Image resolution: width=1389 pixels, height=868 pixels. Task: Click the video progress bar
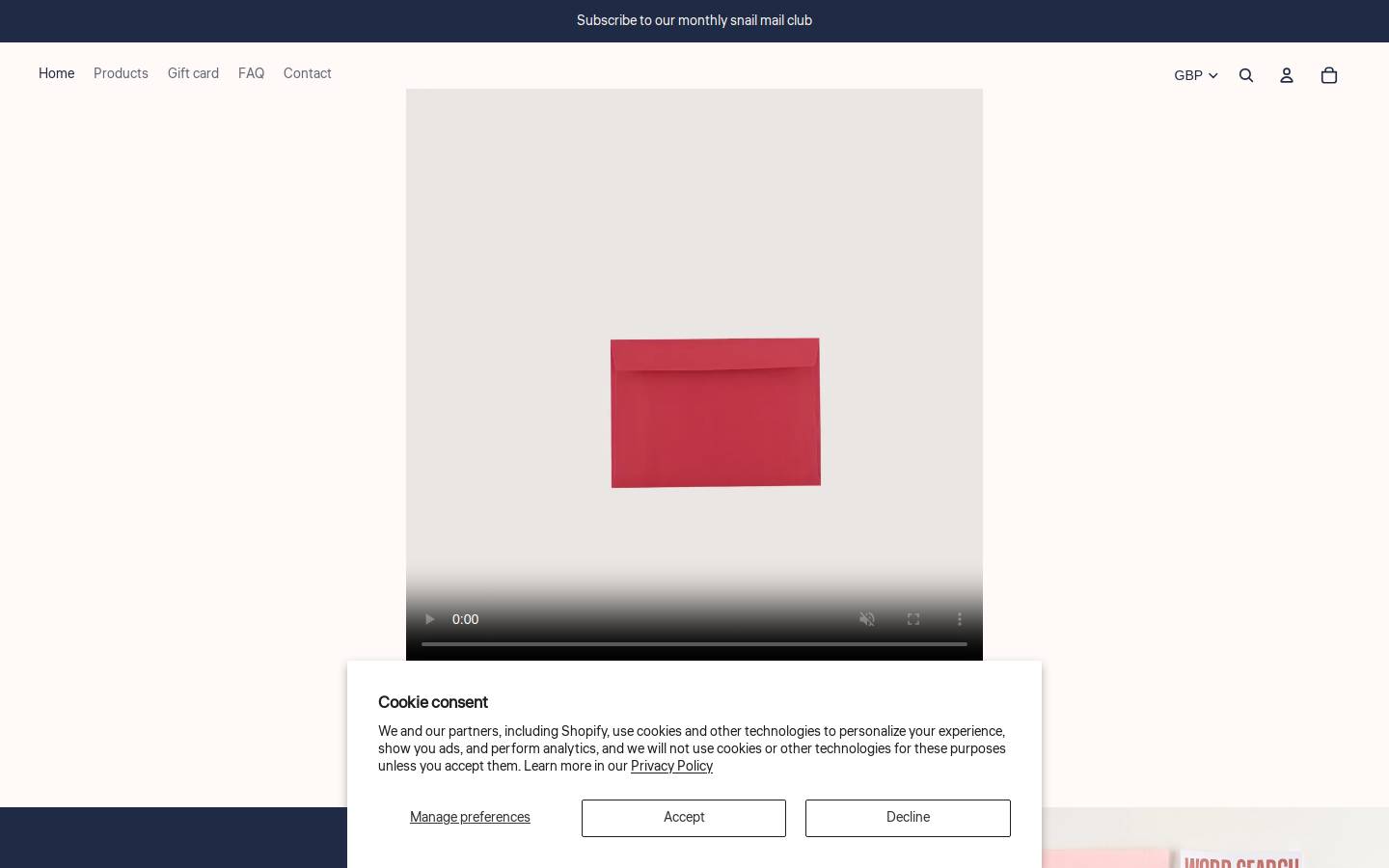(694, 643)
